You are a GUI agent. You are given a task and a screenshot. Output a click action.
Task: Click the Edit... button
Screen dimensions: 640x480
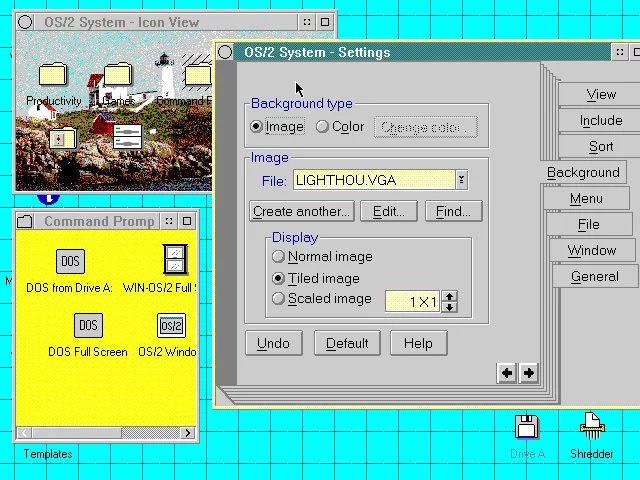pyautogui.click(x=389, y=211)
